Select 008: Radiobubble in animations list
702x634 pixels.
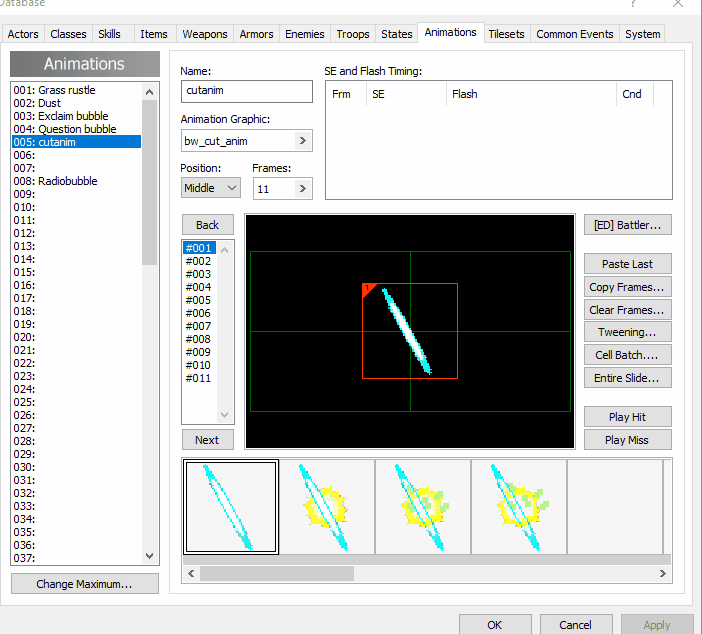[x=55, y=181]
